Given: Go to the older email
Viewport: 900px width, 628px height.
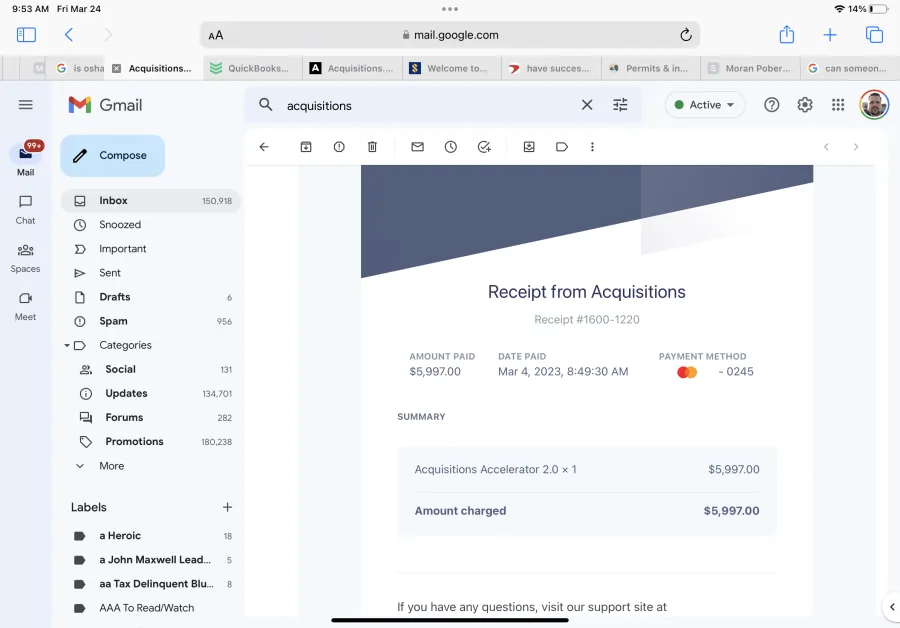Looking at the screenshot, I should (856, 147).
